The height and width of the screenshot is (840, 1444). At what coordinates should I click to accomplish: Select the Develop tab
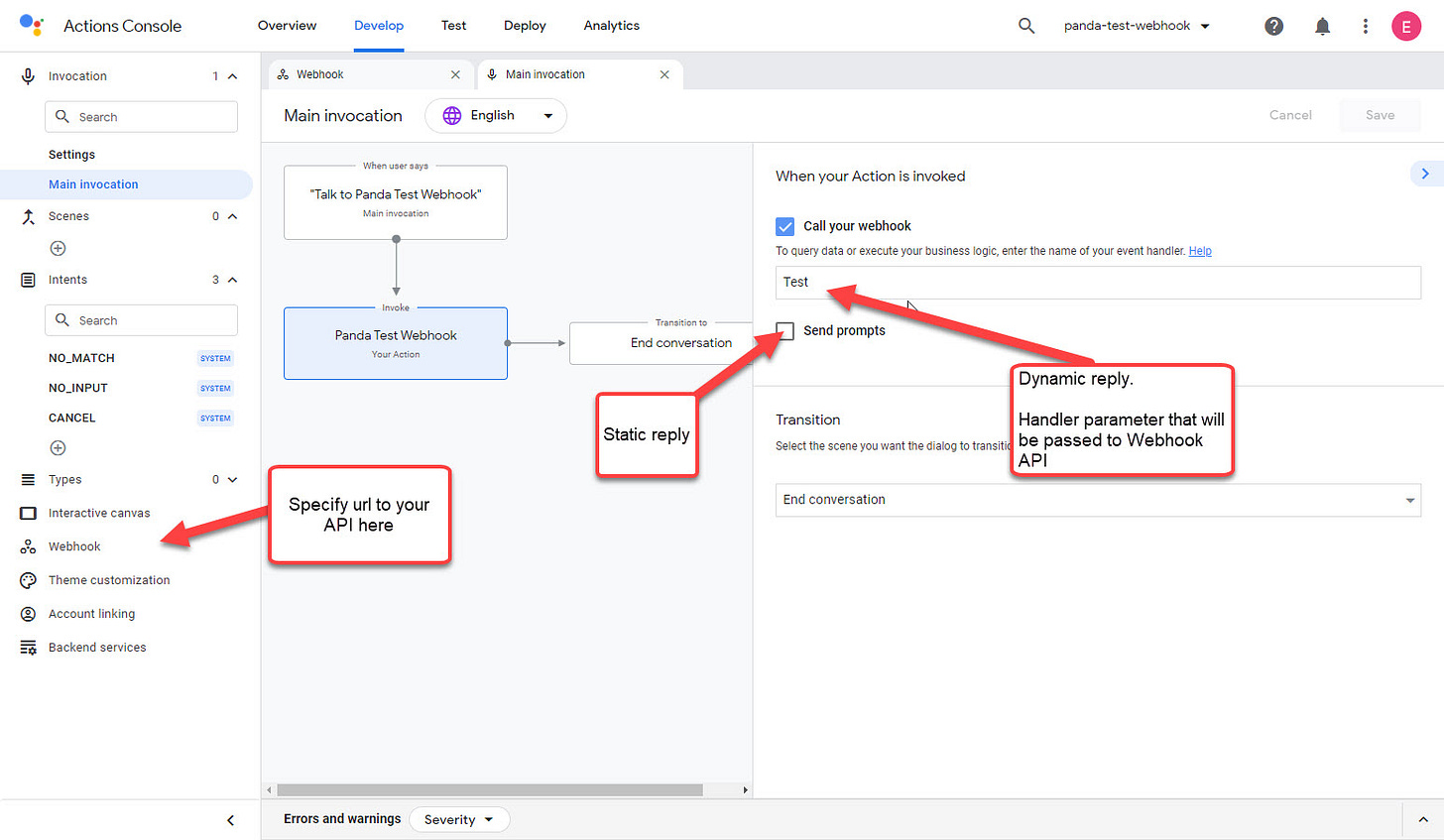tap(379, 26)
